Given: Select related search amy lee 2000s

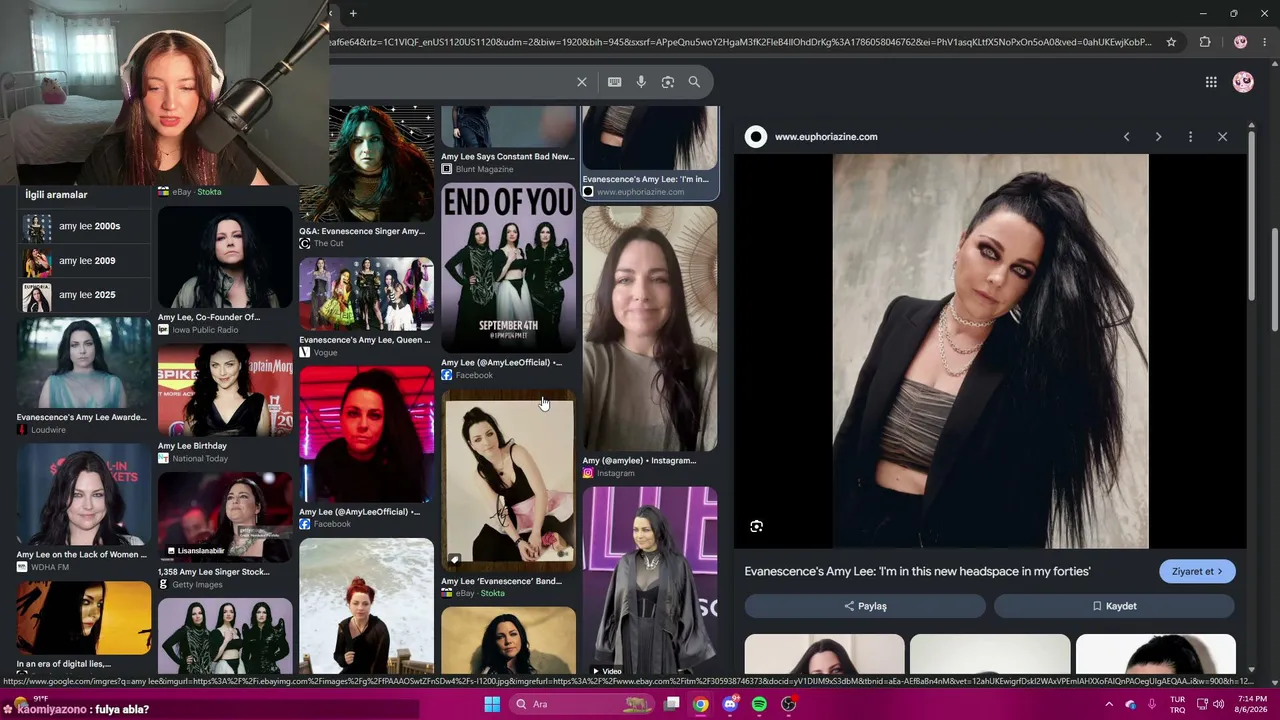Looking at the screenshot, I should click(85, 227).
